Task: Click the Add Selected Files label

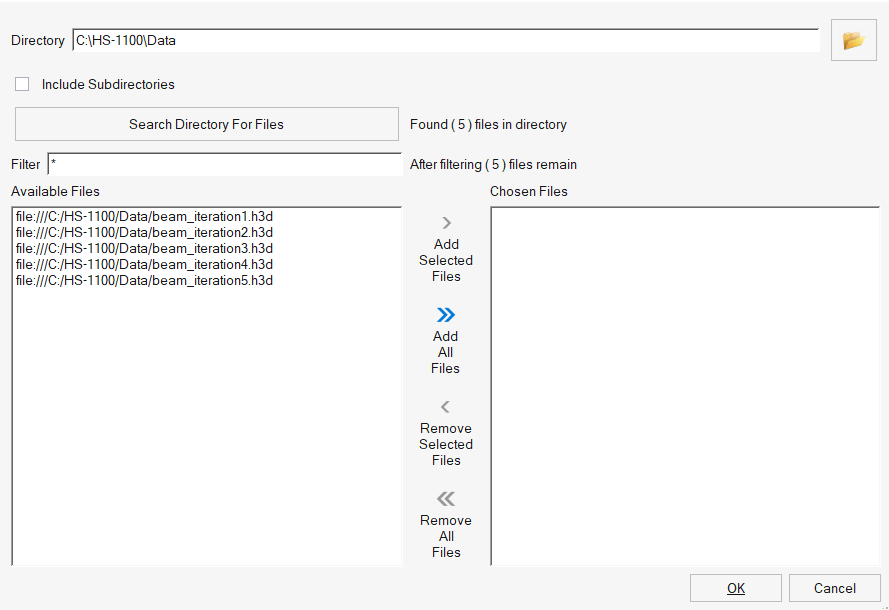Action: click(446, 260)
